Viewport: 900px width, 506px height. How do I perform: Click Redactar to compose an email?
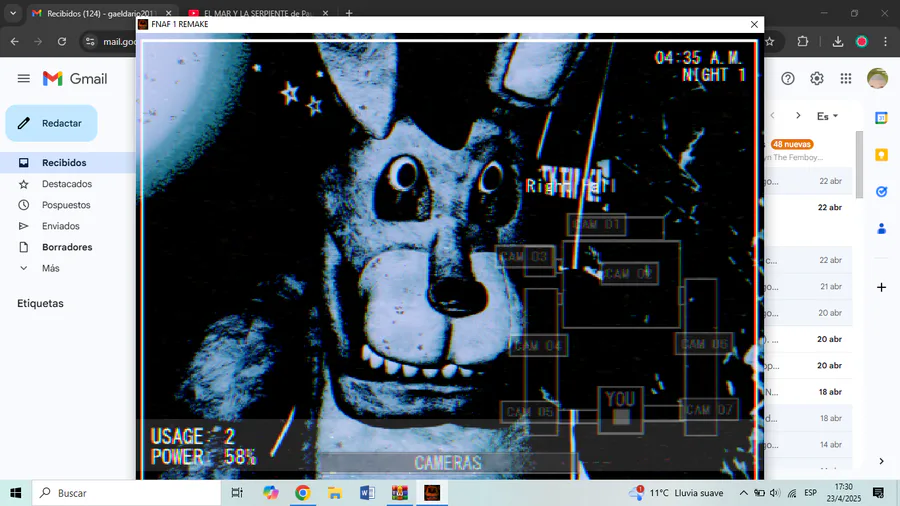(x=51, y=123)
